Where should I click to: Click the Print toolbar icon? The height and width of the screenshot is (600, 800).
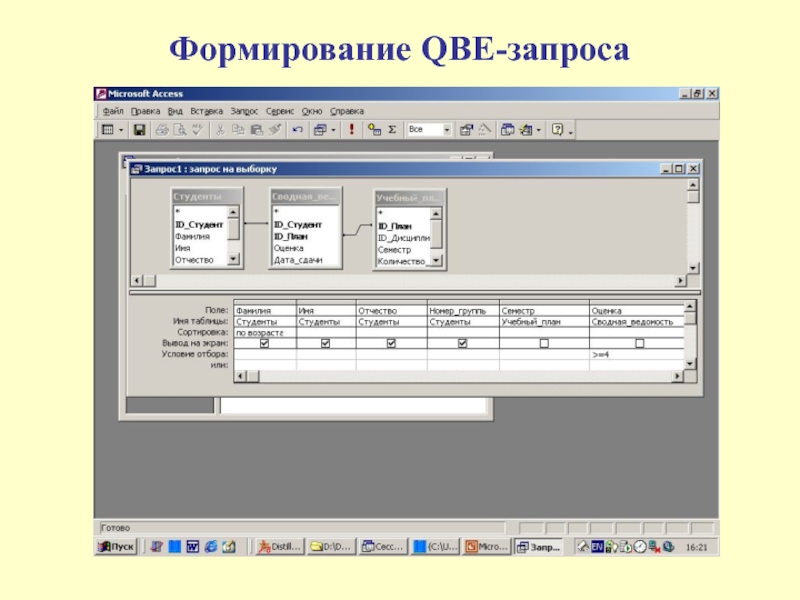pyautogui.click(x=162, y=130)
